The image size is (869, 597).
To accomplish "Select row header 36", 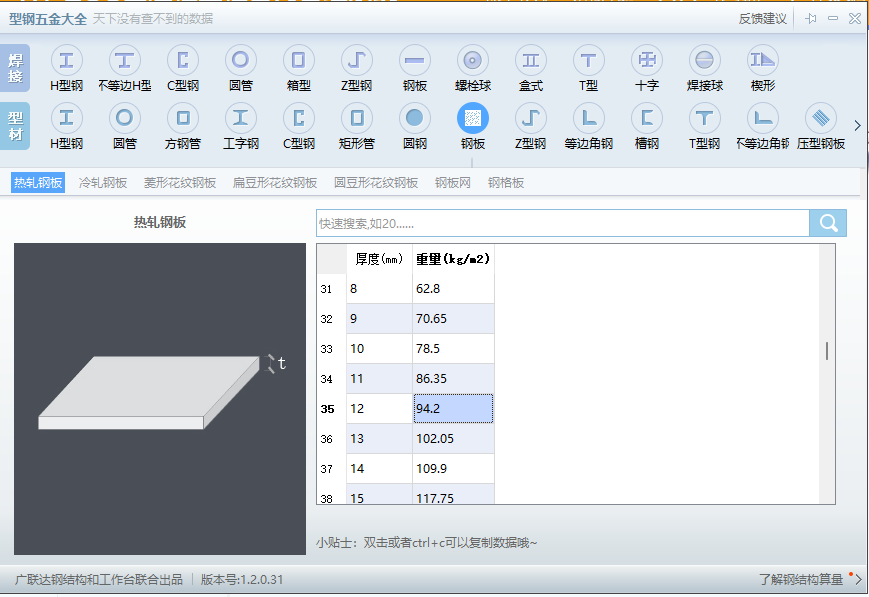I will tap(331, 438).
